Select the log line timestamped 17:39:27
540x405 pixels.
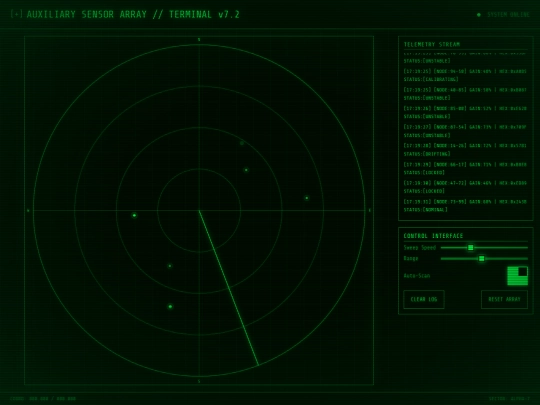(x=465, y=131)
